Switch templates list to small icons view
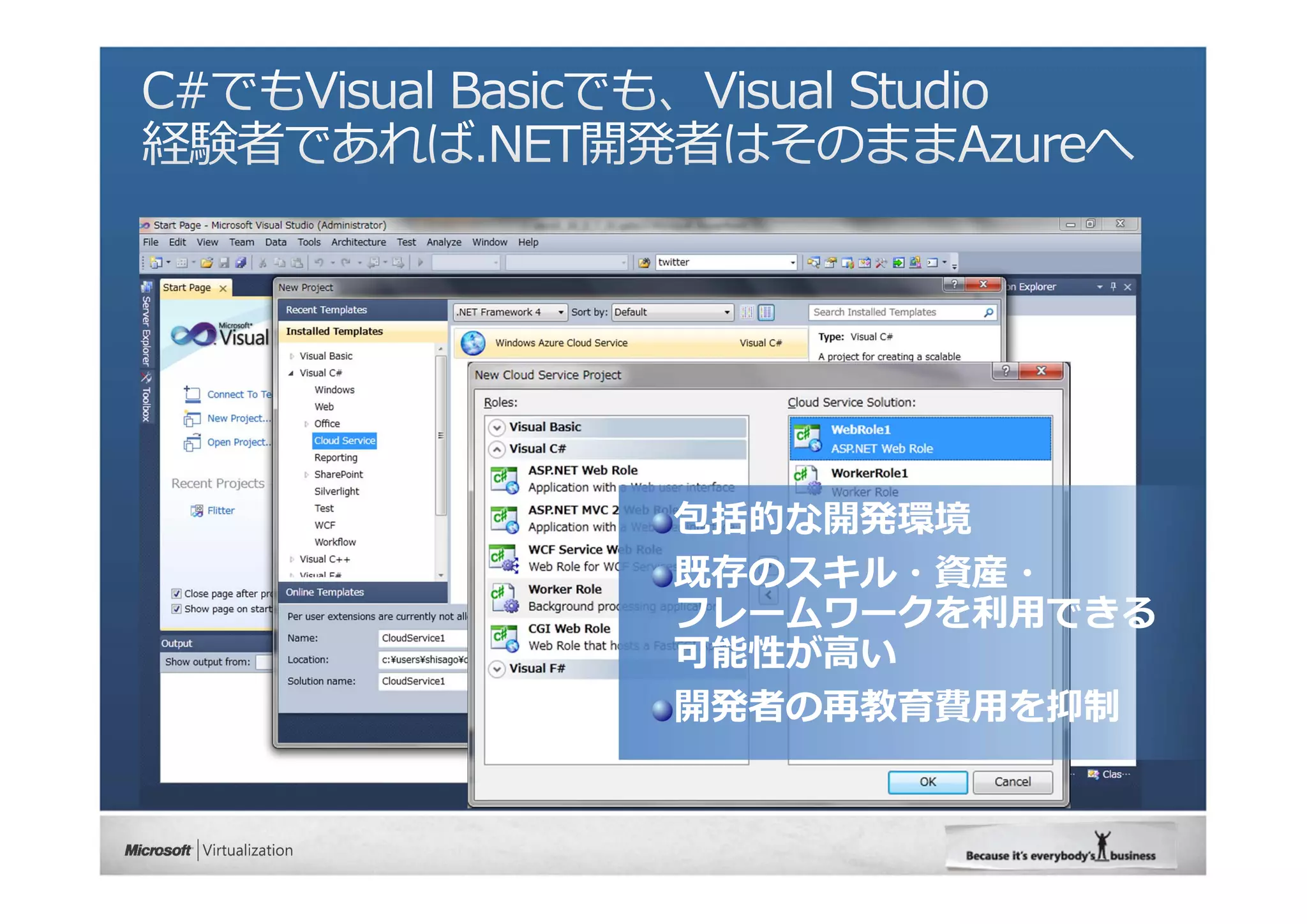This screenshot has width=1307, height=924. [x=747, y=312]
